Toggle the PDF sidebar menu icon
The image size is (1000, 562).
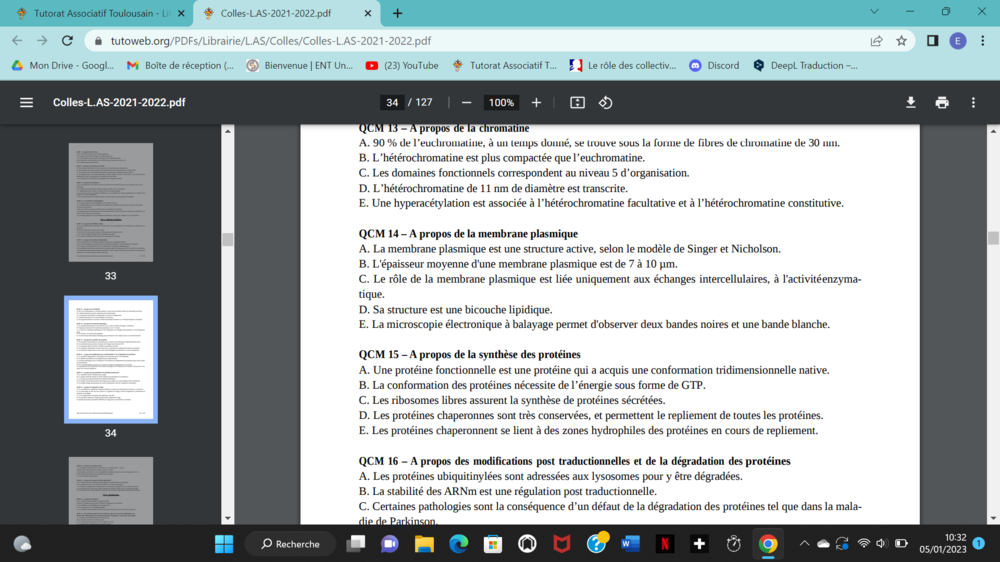point(26,103)
